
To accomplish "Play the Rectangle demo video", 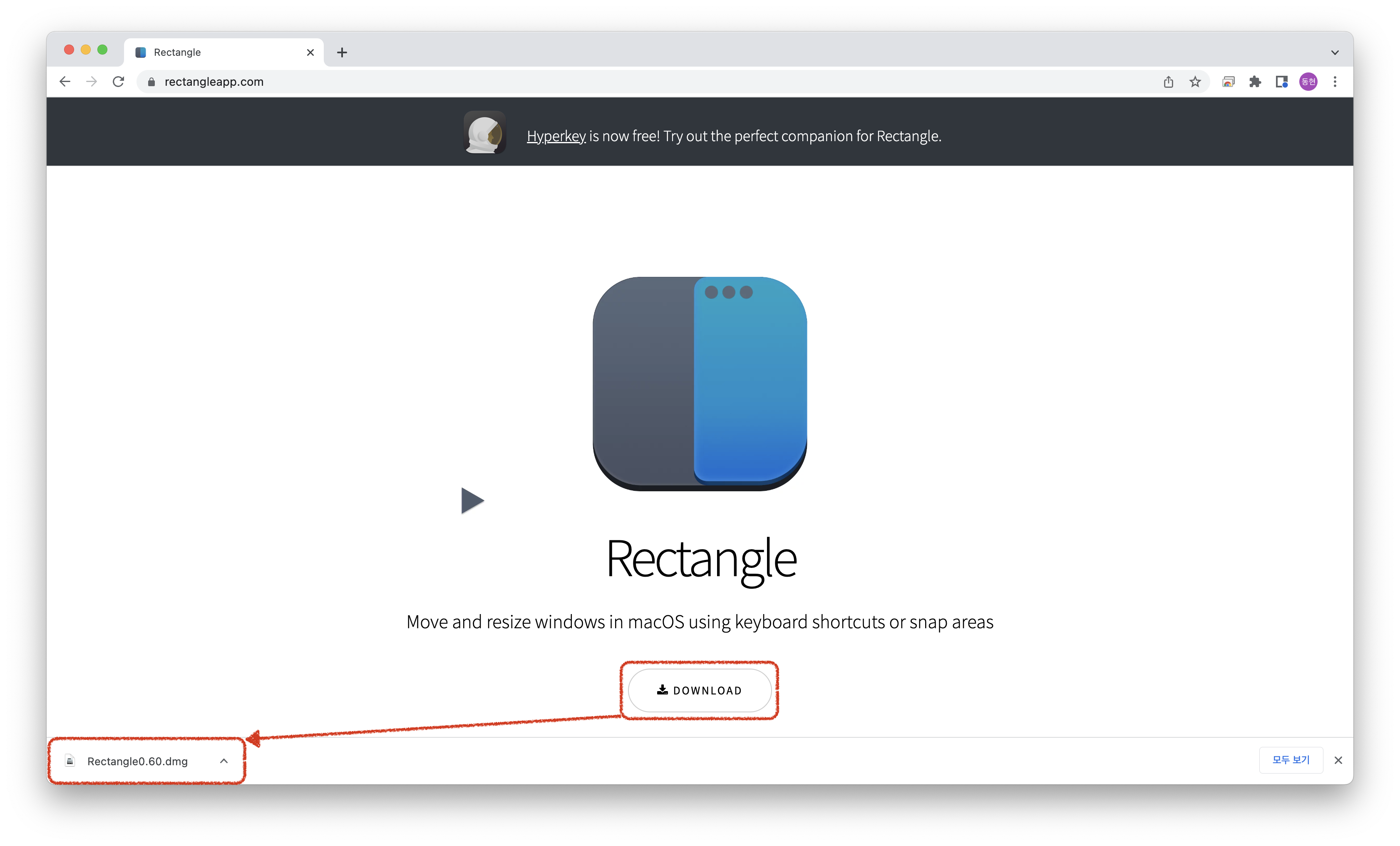I will tap(472, 500).
